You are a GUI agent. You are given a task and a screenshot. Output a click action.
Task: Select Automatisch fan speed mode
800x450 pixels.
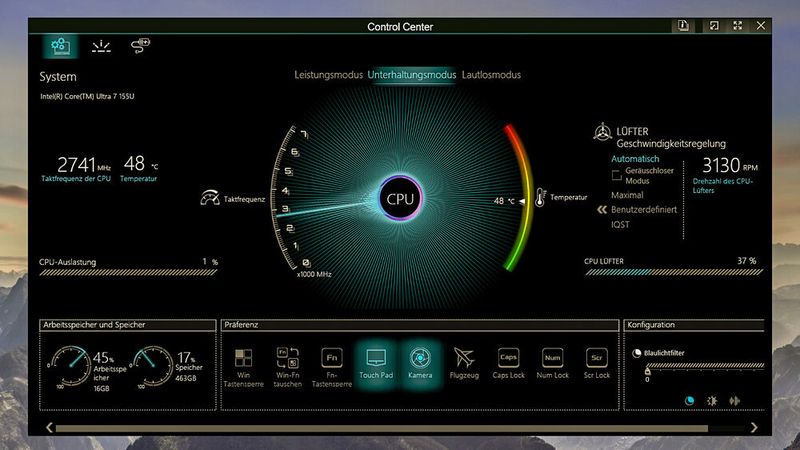pos(635,159)
